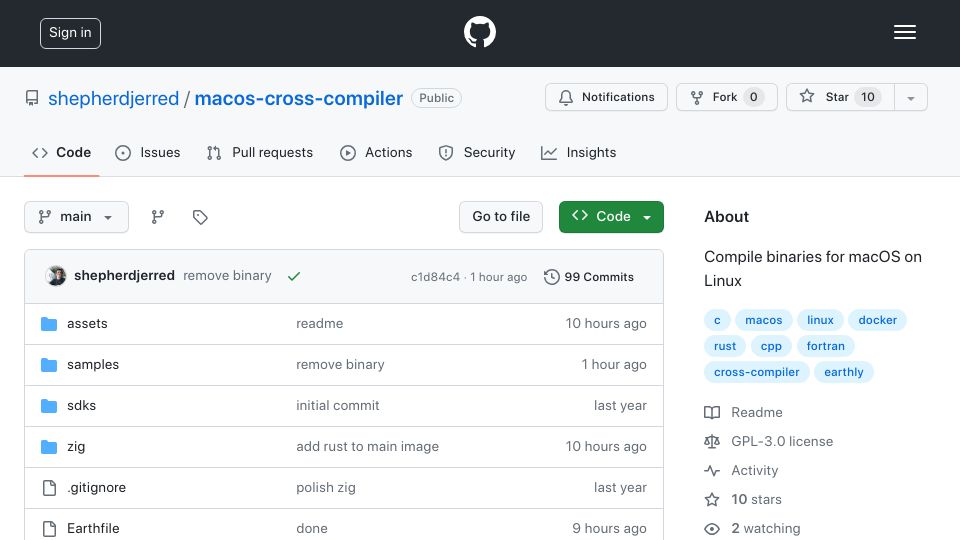Click the star count badge 10
Viewport: 960px width, 540px height.
click(868, 97)
